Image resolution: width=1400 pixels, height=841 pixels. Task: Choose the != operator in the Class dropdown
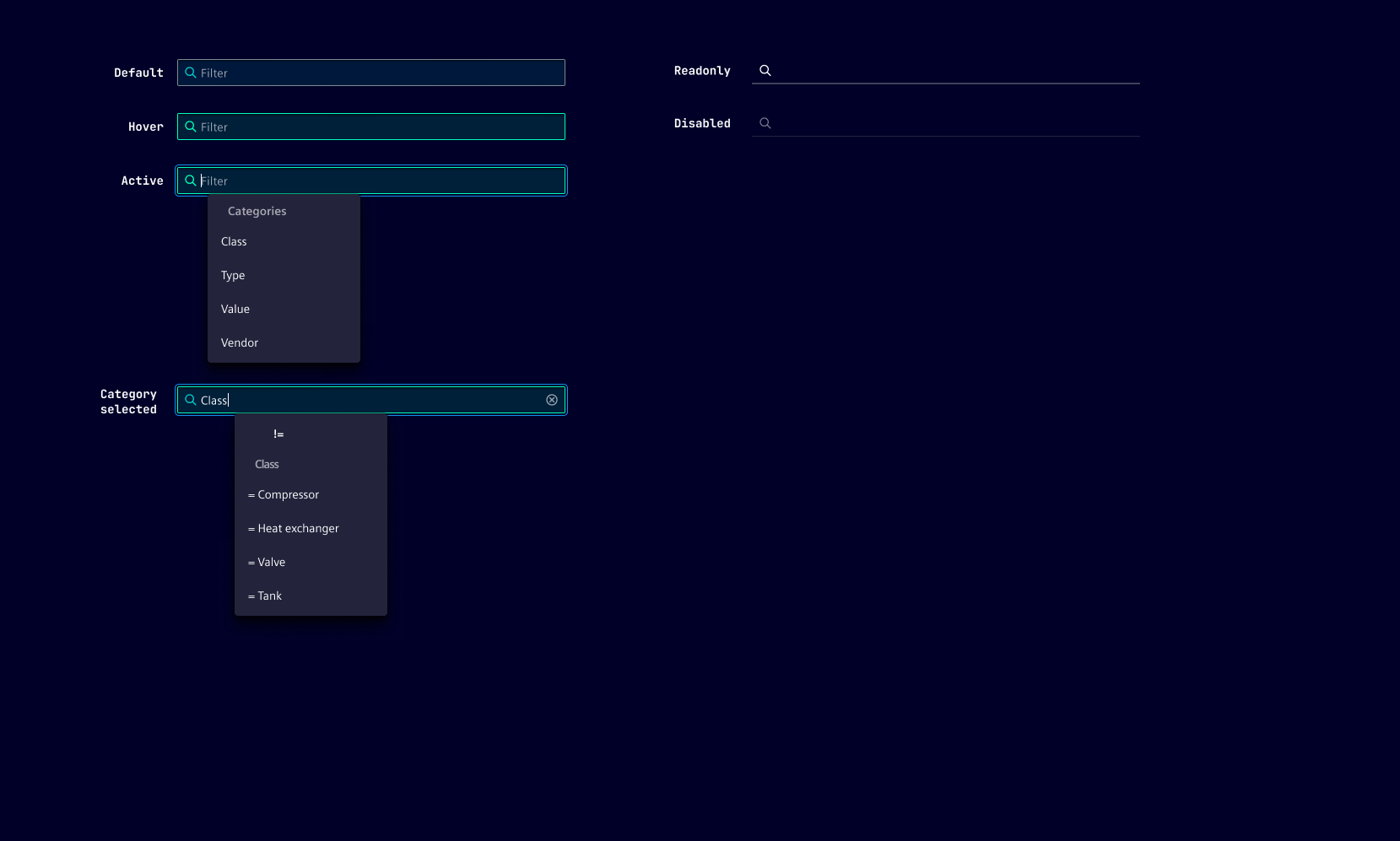(x=278, y=434)
